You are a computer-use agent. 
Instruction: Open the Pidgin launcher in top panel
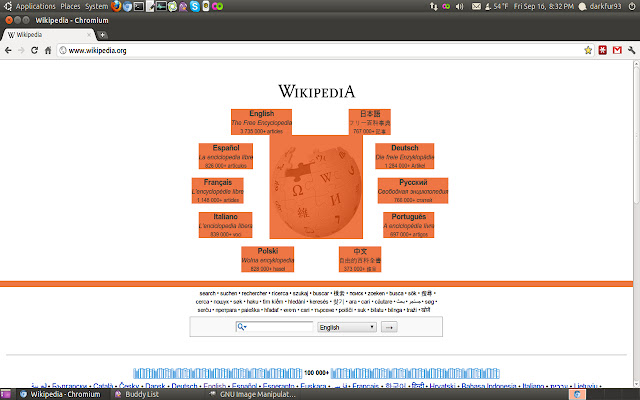coord(184,6)
